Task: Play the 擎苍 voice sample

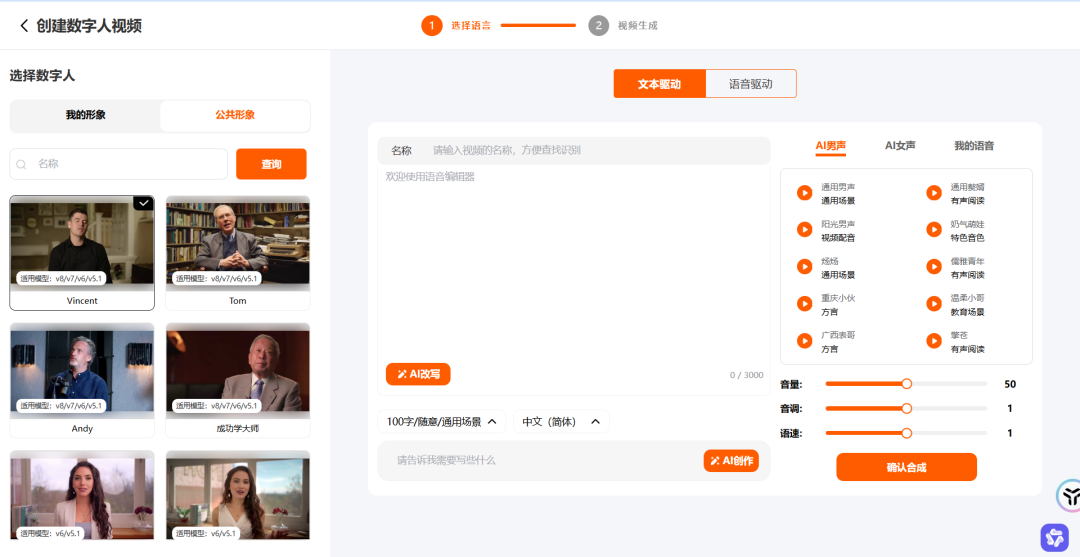Action: pyautogui.click(x=934, y=341)
